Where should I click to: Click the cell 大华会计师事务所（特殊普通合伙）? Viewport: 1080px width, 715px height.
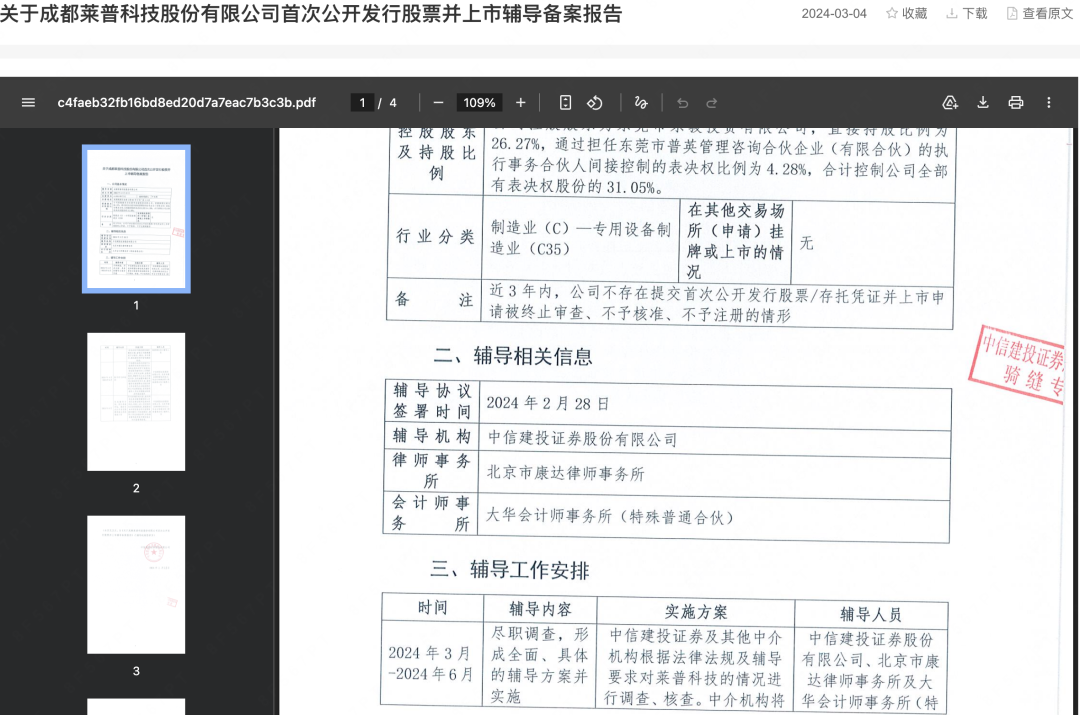(610, 516)
